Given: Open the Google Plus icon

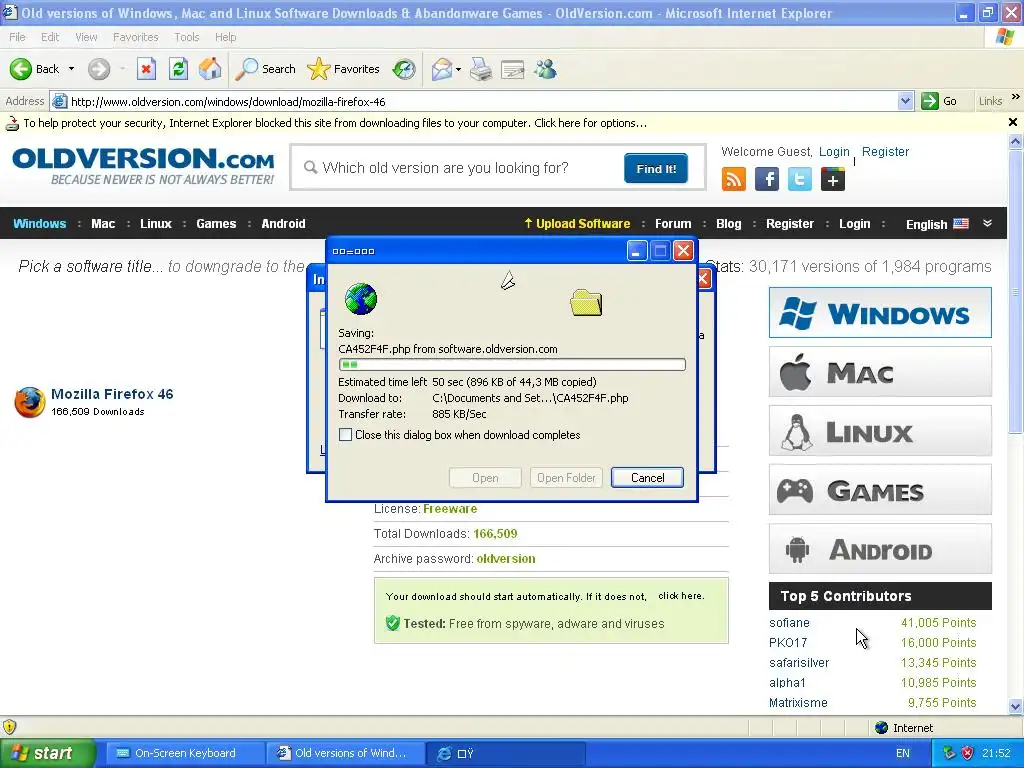Looking at the screenshot, I should point(833,179).
